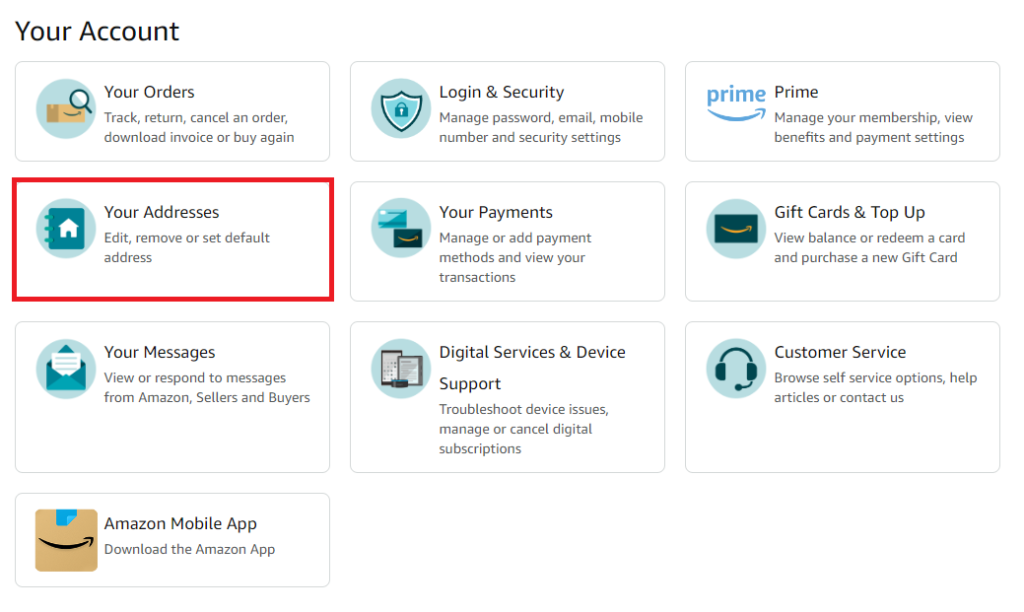The width and height of the screenshot is (1024, 612).
Task: Click 'Edit, remove or set default address' text
Action: (187, 248)
